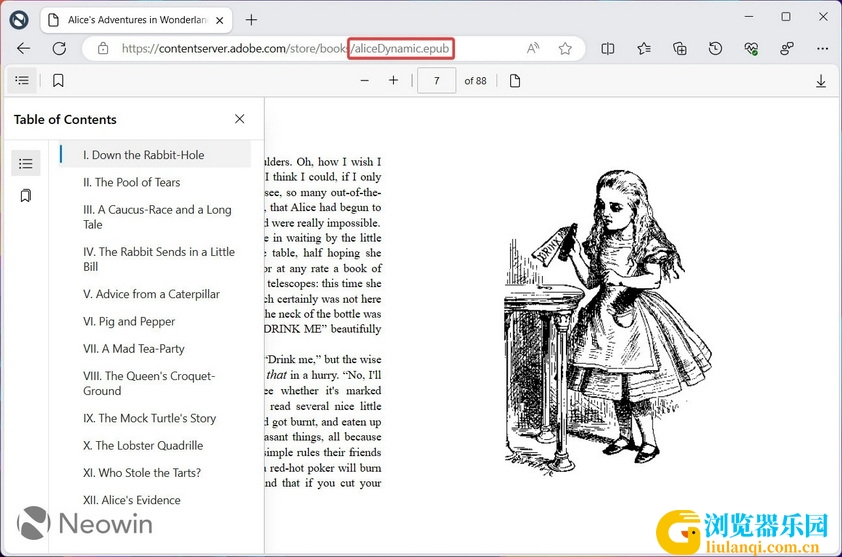
Task: Open VII. A Mad Tea-Party
Action: 134,349
